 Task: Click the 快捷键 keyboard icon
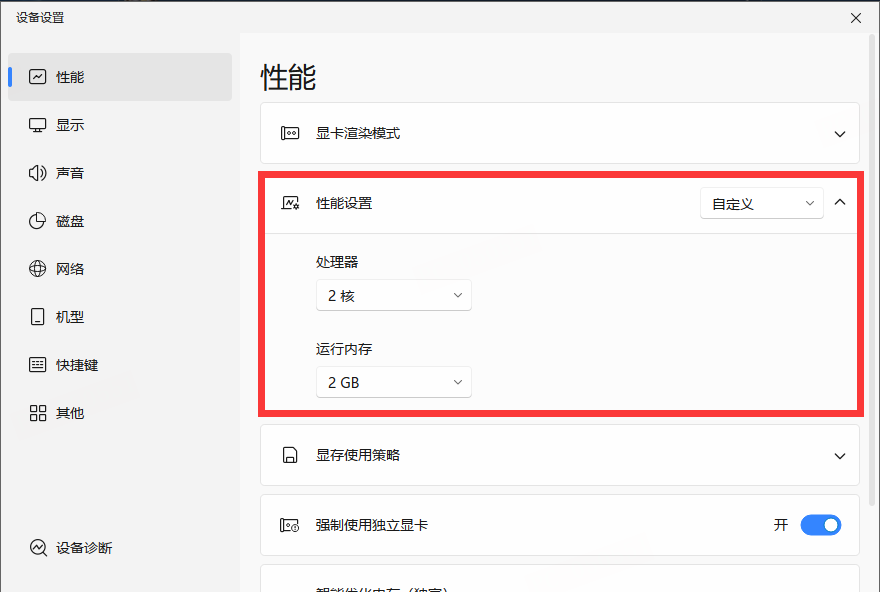[38, 365]
